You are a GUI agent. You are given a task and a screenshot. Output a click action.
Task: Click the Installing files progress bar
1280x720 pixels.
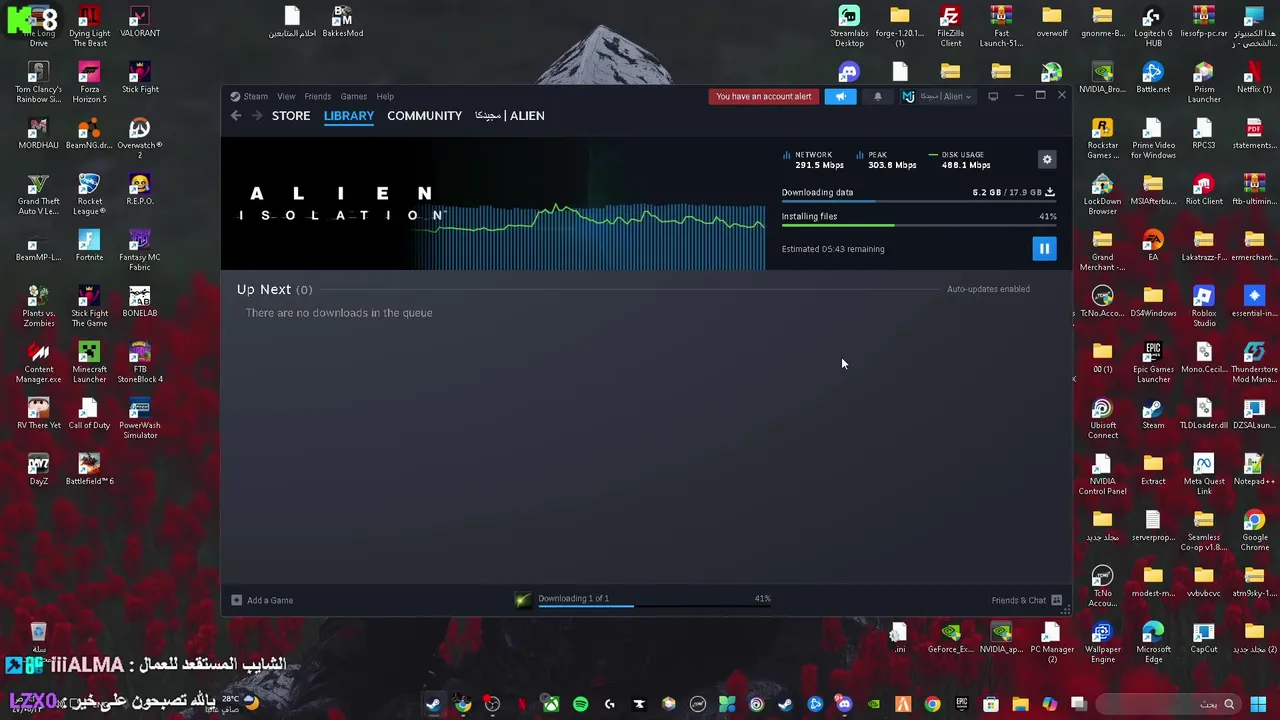[919, 226]
